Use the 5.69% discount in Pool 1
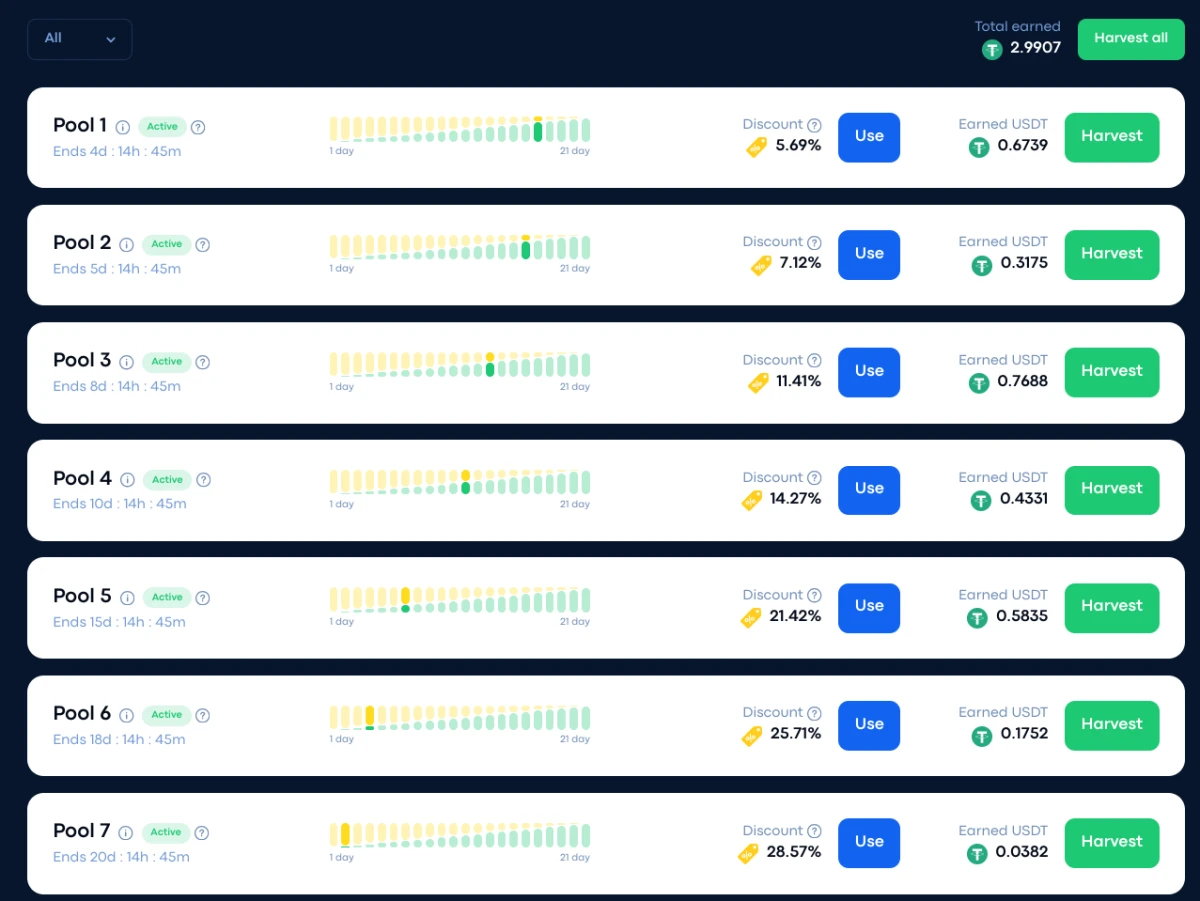 point(869,137)
